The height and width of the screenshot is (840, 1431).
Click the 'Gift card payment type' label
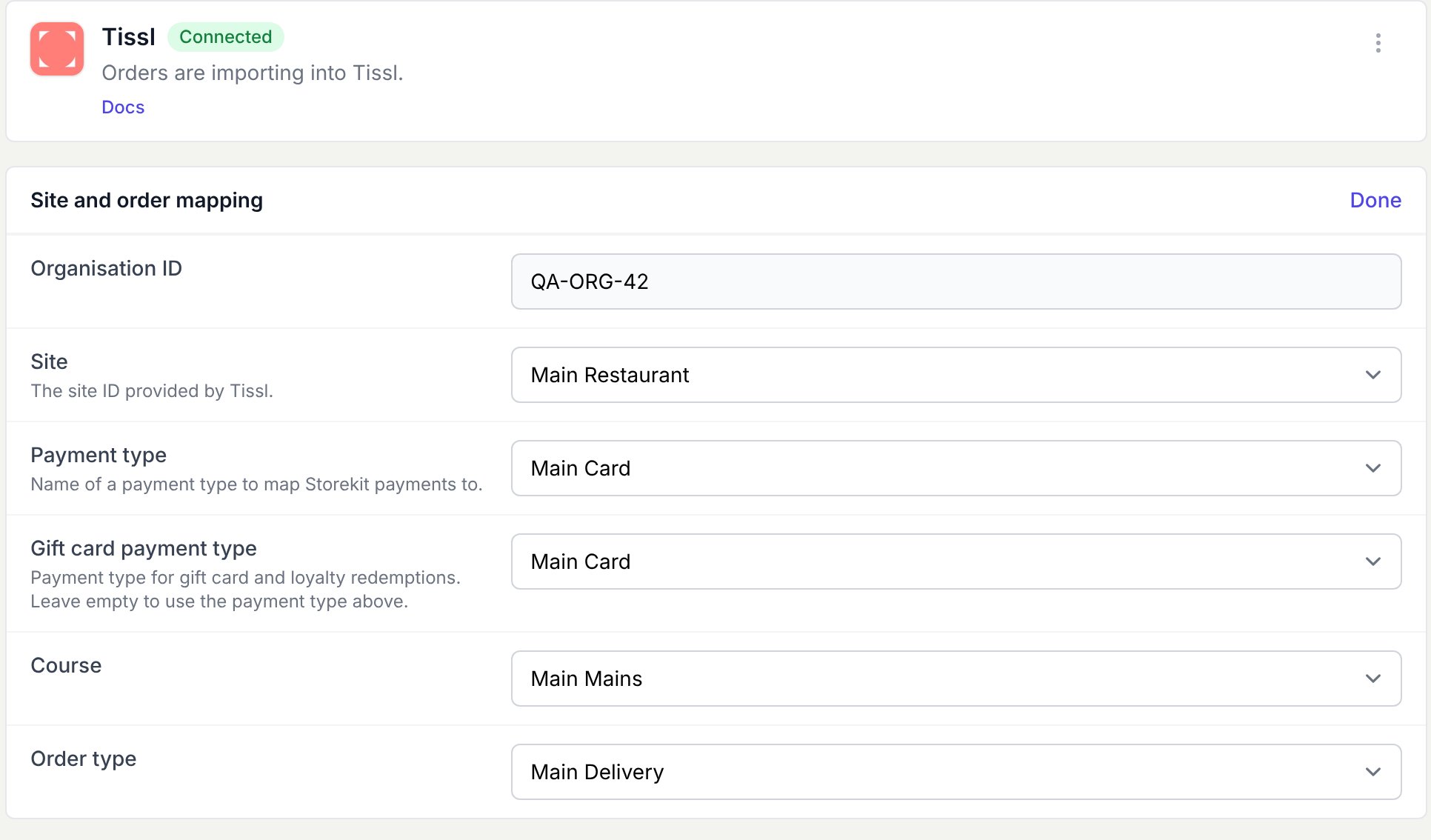tap(144, 548)
